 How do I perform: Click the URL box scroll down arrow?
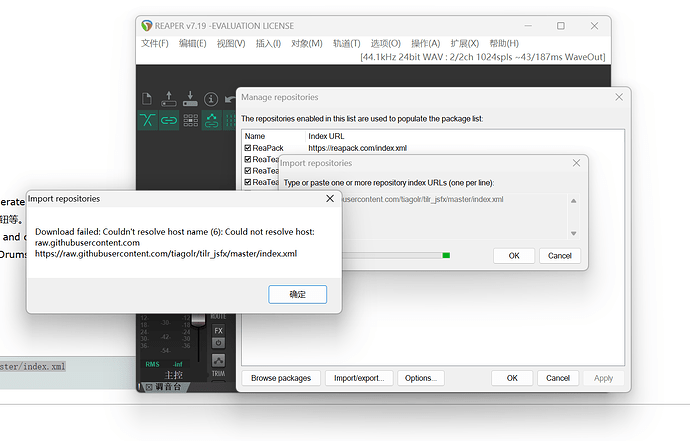click(573, 234)
